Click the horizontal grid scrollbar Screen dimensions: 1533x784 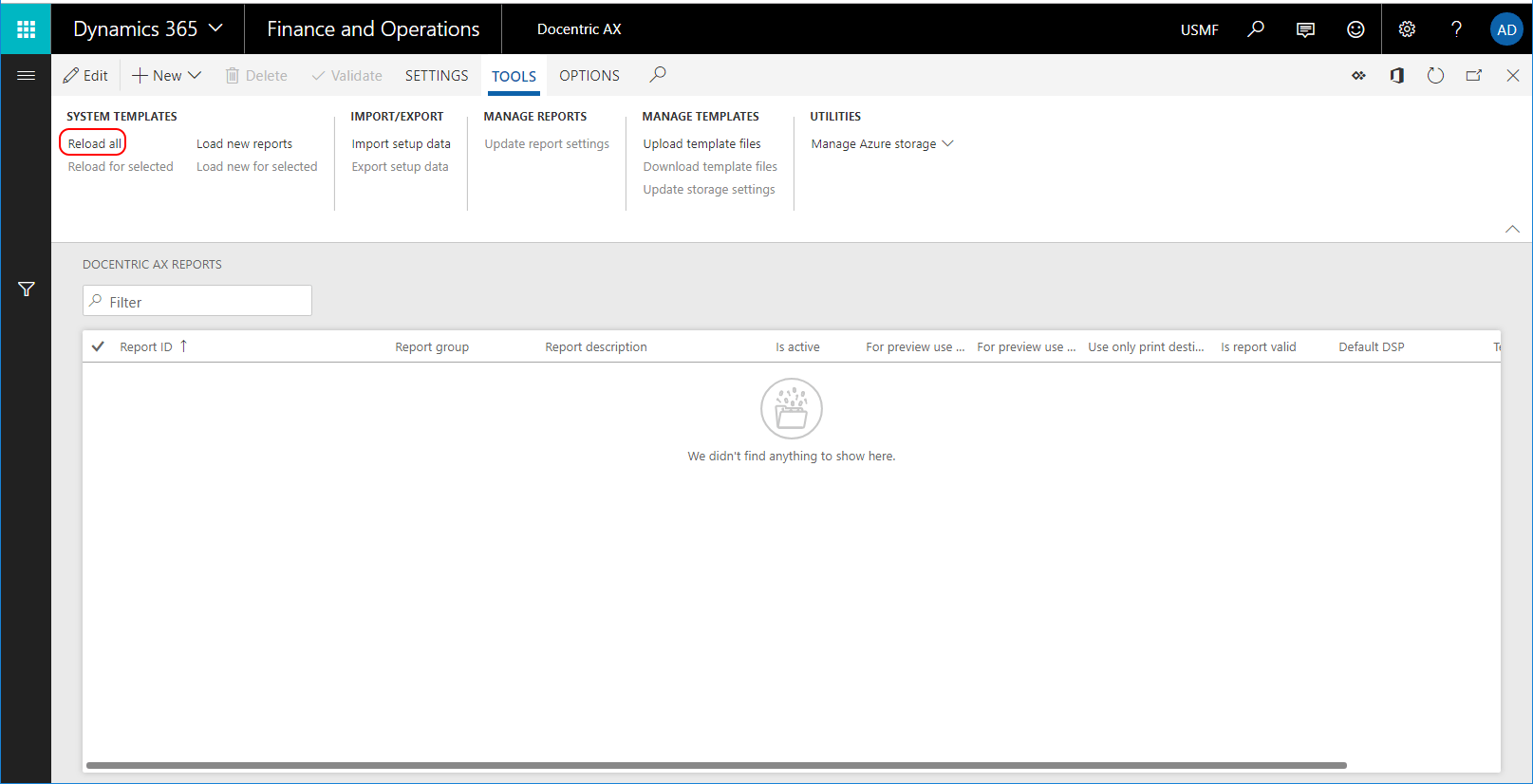click(x=717, y=765)
